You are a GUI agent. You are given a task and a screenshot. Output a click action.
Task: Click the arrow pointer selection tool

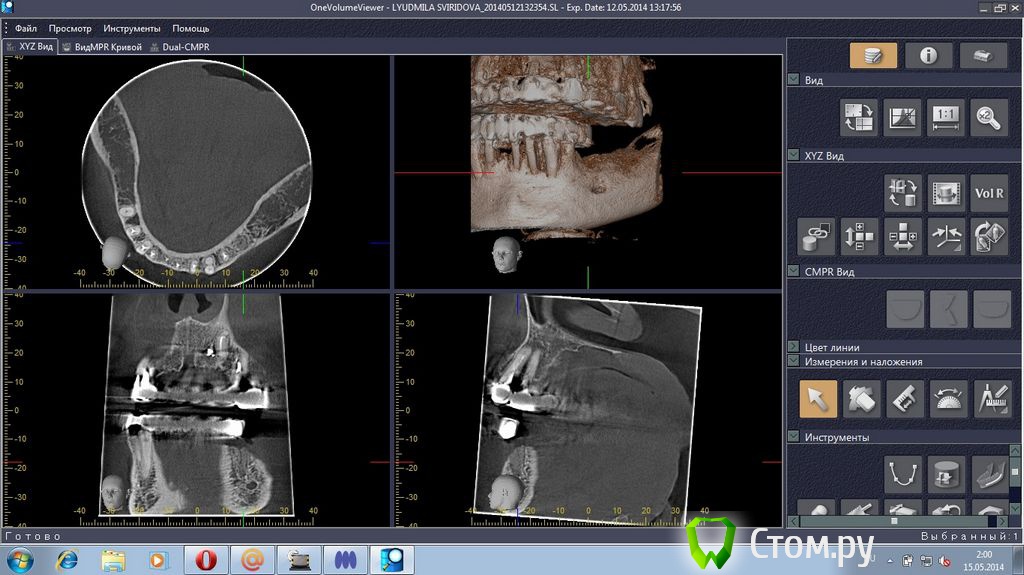817,398
